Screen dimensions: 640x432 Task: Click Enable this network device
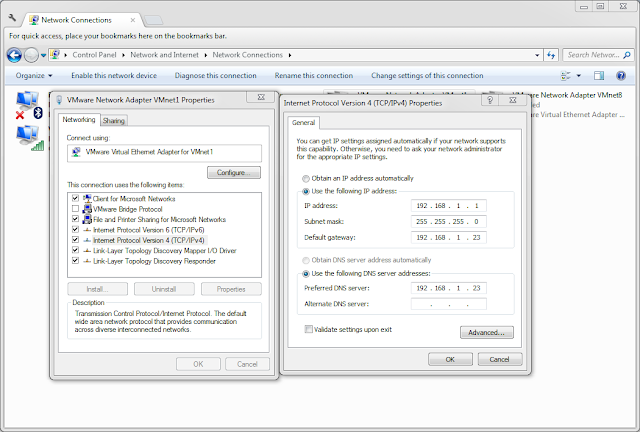point(114,76)
